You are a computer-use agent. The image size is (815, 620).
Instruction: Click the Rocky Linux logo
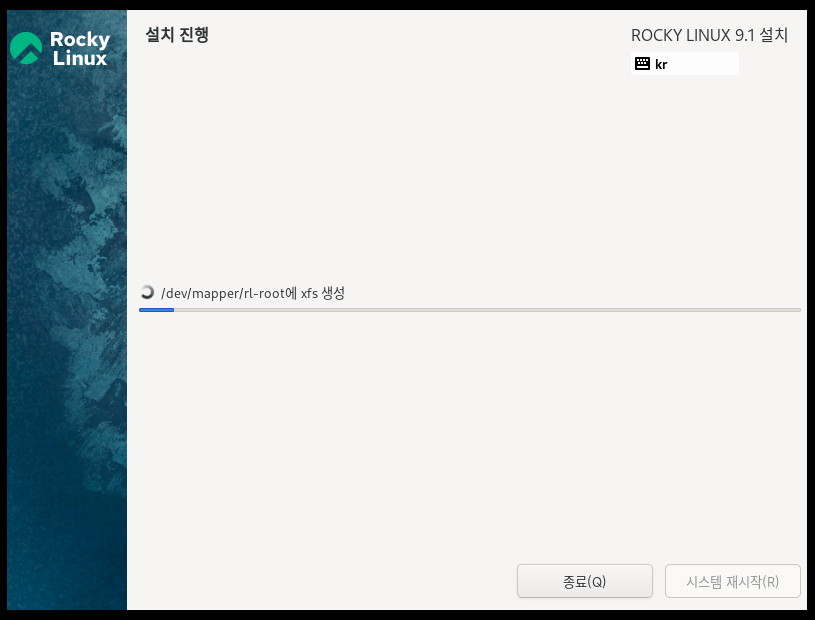coord(60,48)
